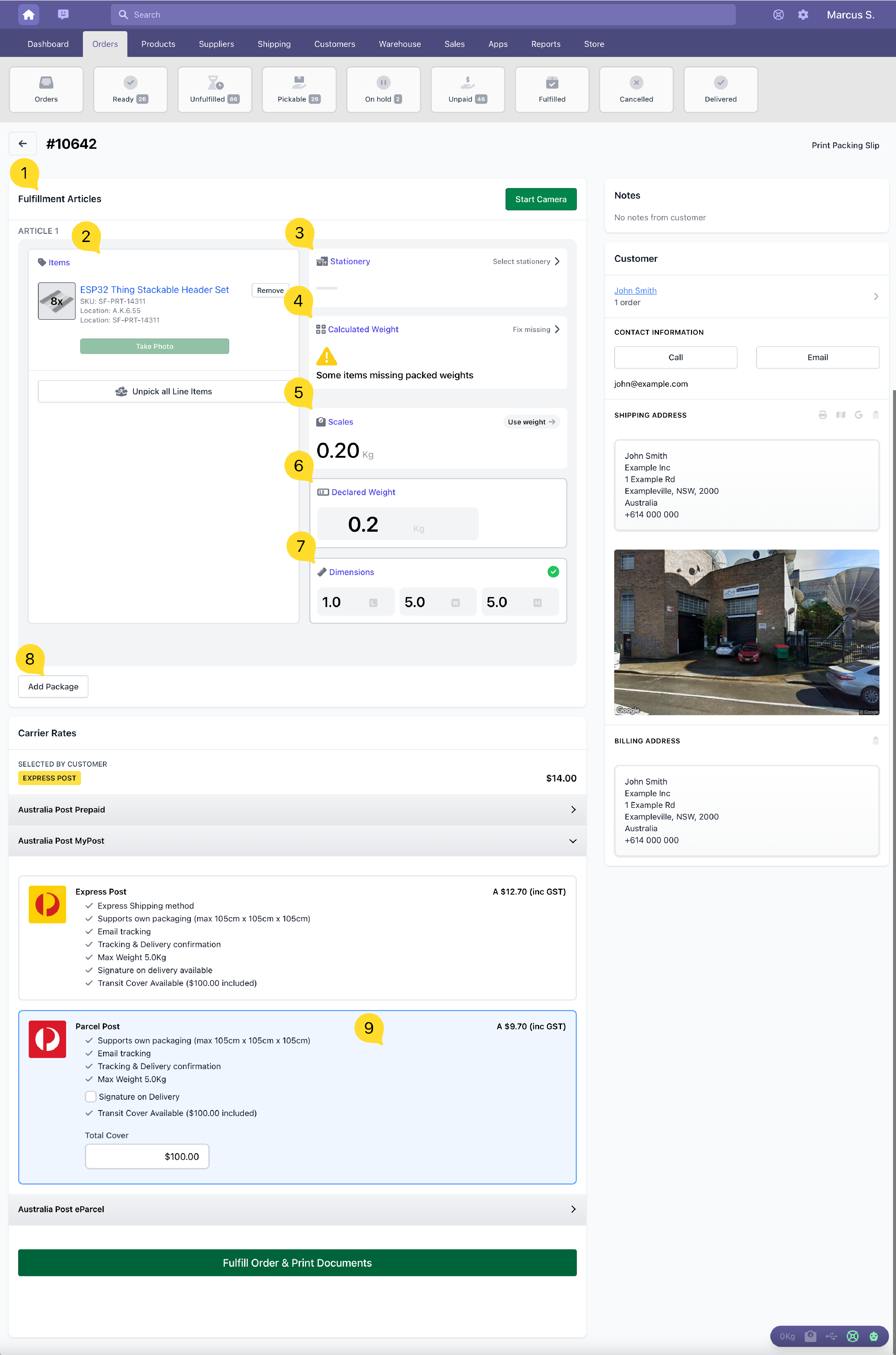Screen dimensions: 896x1355
Task: Click the home icon in top bar
Action: [28, 15]
